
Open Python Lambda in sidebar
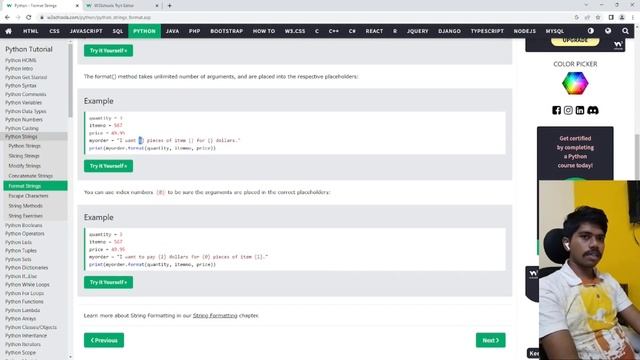[x=22, y=310]
